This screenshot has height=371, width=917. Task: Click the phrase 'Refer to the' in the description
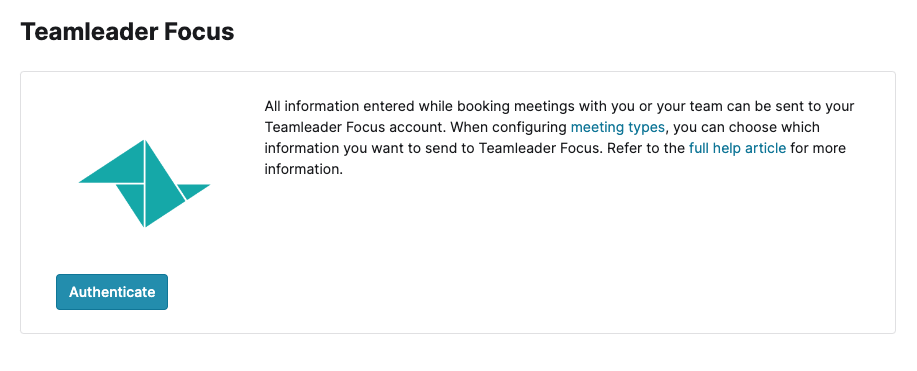click(x=646, y=148)
